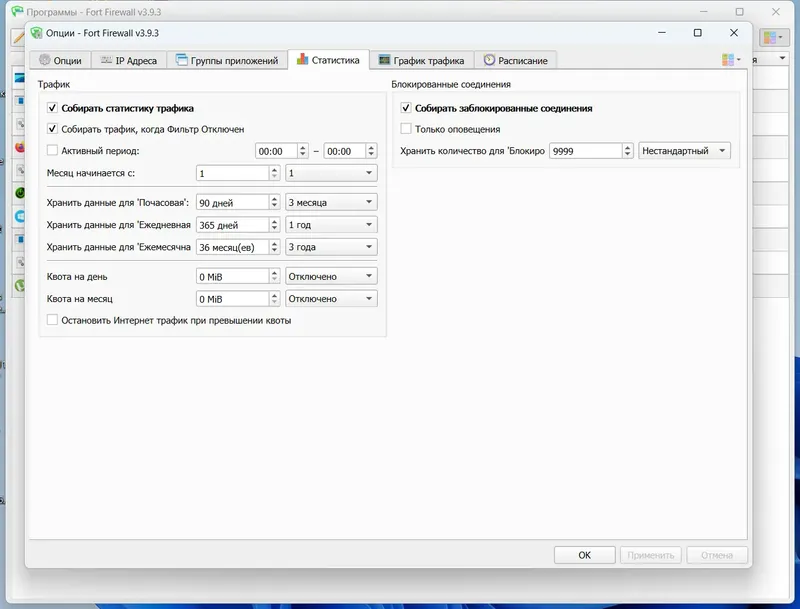The width and height of the screenshot is (800, 609).
Task: Click the end time spinner arrows
Action: (x=371, y=151)
